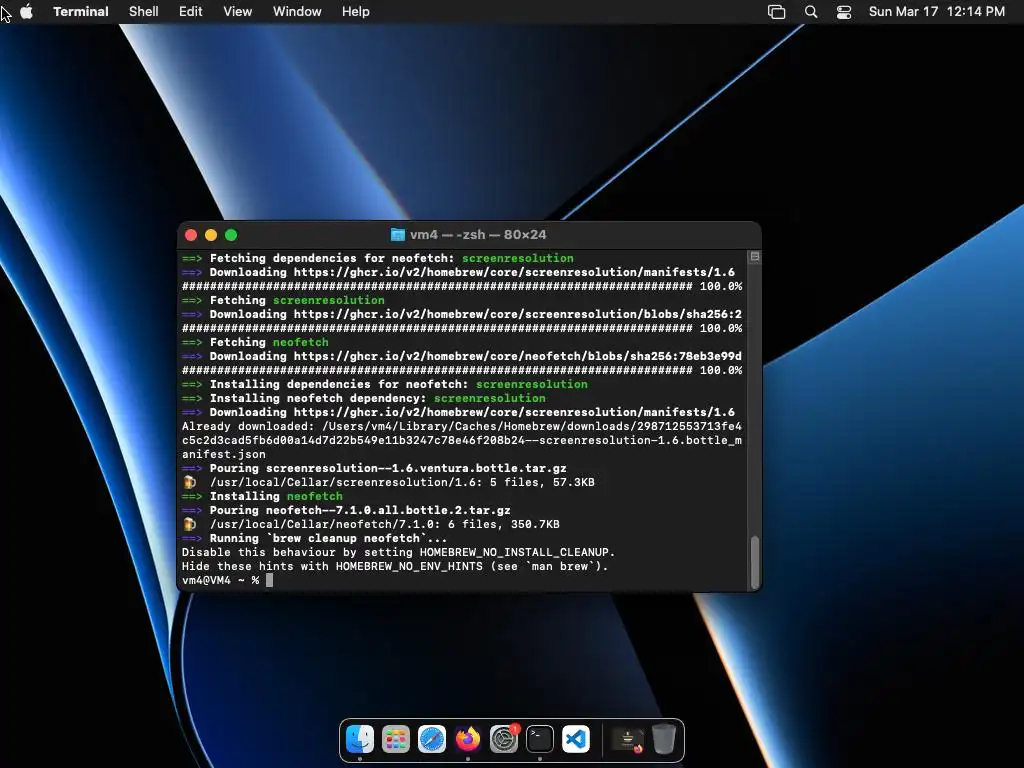Click the path /usr/local/Cellar/neofetch/7.1.0
Viewport: 1024px width, 768px height.
tap(323, 524)
